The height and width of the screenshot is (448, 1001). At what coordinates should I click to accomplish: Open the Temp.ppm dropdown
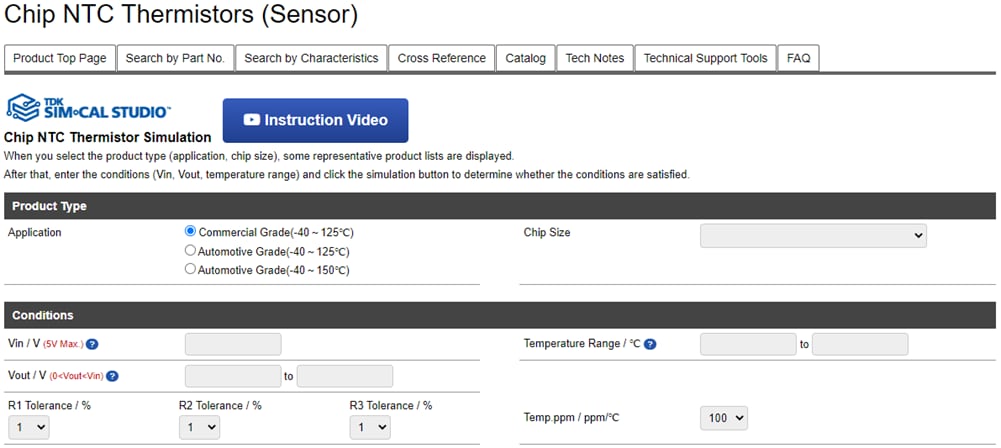pos(724,418)
